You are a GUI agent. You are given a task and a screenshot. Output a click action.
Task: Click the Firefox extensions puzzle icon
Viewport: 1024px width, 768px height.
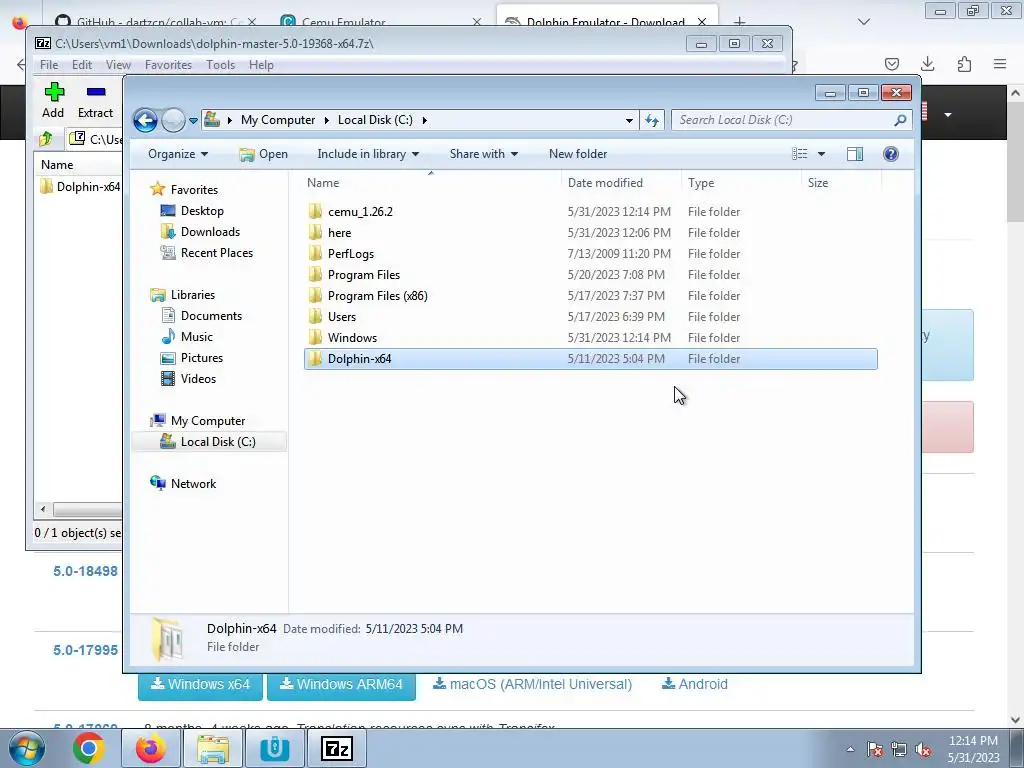coord(964,64)
